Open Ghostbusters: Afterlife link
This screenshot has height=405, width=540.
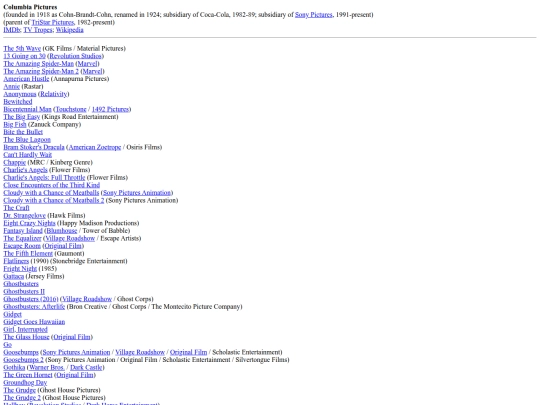tap(34, 306)
